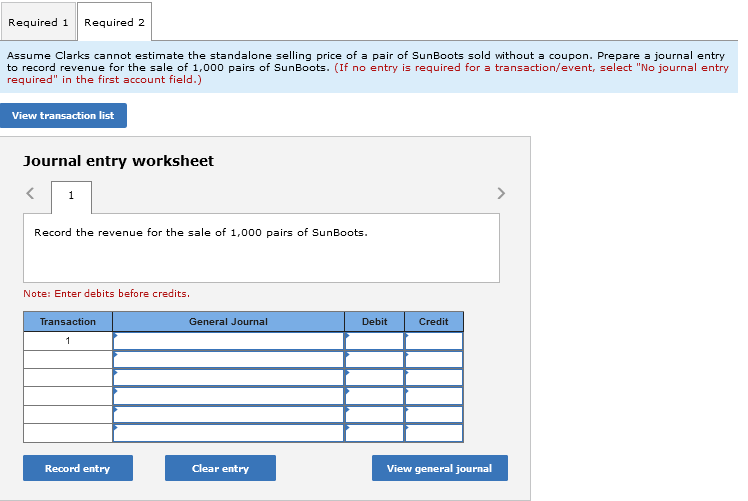Image resolution: width=748 pixels, height=501 pixels.
Task: Click the 'Record the revenue for the sale' description
Action: tap(201, 232)
